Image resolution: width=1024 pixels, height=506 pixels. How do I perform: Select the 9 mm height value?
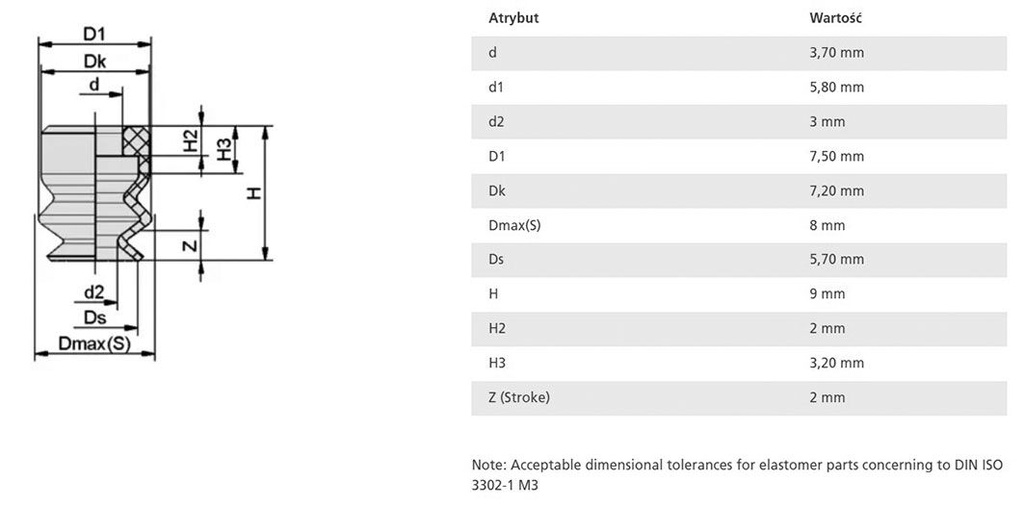[x=827, y=294]
